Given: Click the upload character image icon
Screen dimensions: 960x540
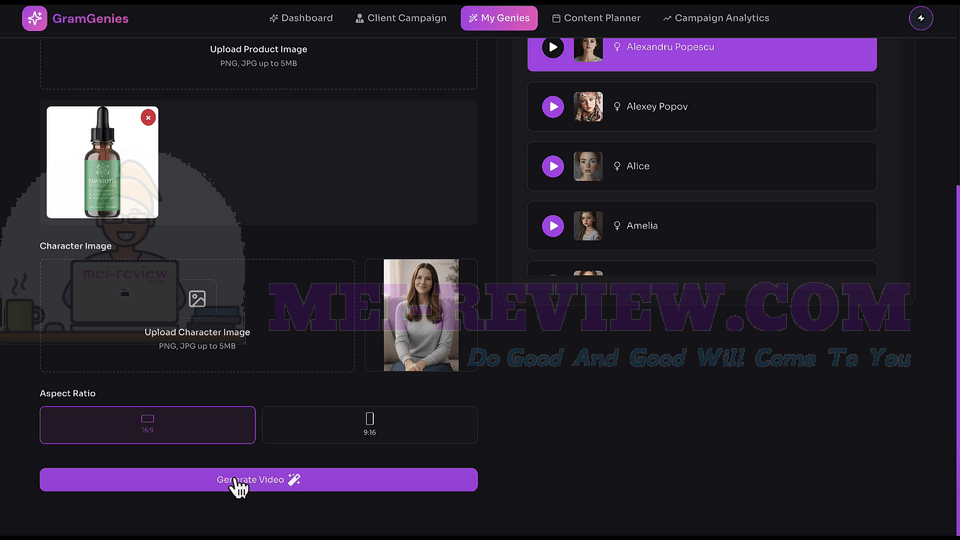Looking at the screenshot, I should point(197,299).
